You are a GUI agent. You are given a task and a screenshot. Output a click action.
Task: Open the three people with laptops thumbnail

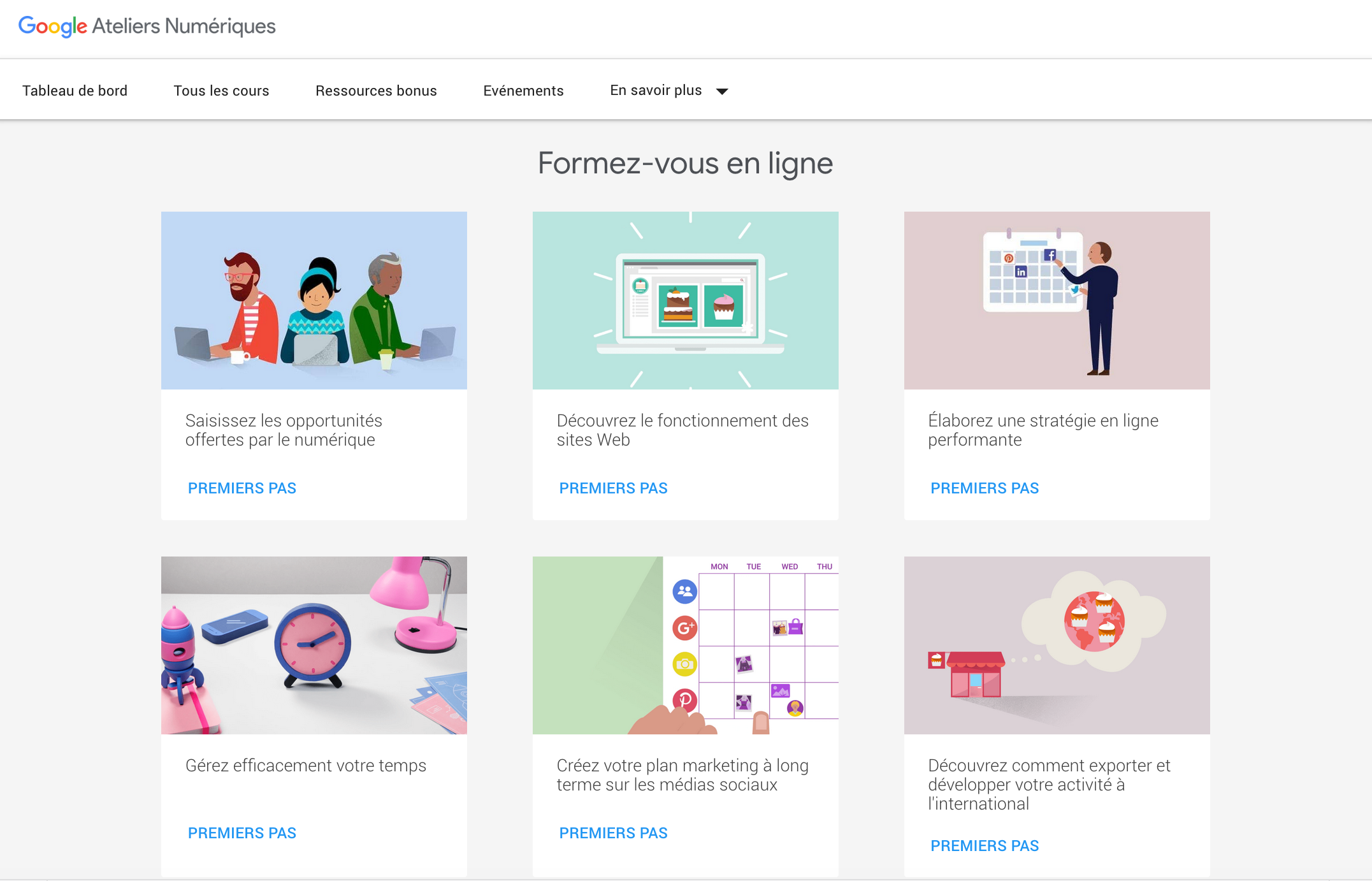coord(314,300)
